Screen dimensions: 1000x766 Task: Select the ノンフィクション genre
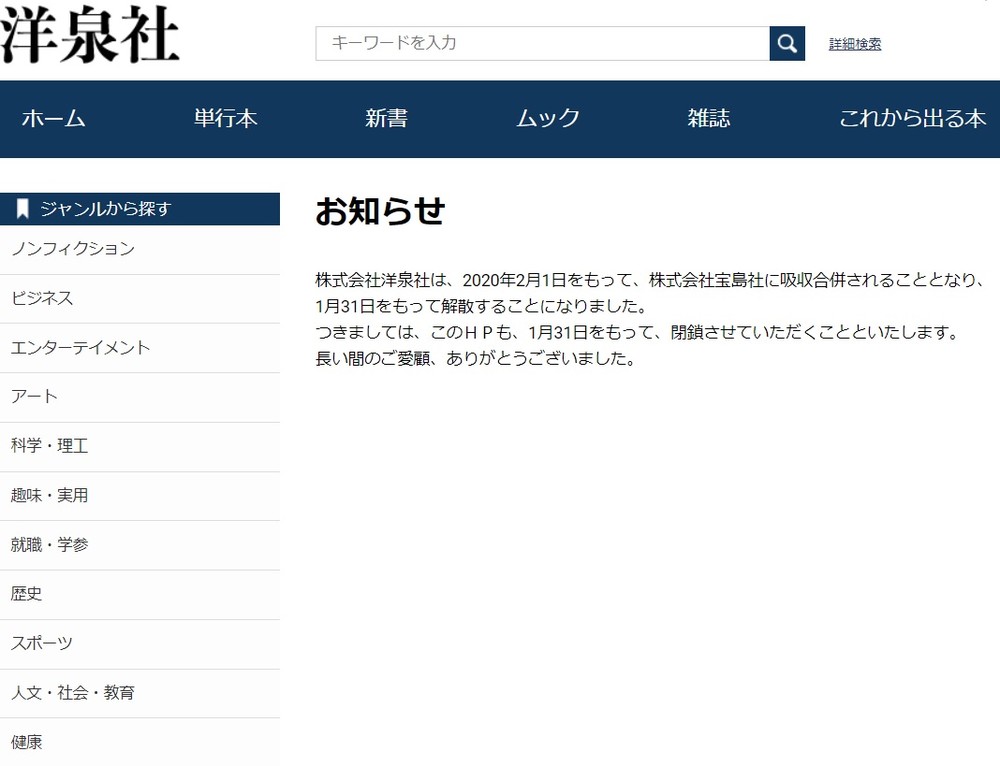coord(72,249)
